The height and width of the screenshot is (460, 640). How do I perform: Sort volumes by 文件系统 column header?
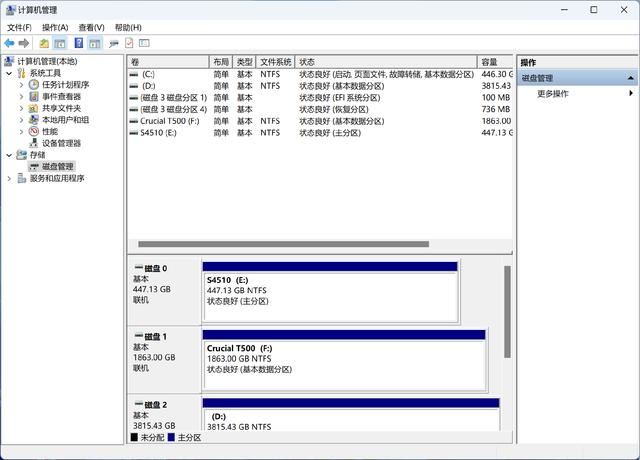click(x=276, y=62)
